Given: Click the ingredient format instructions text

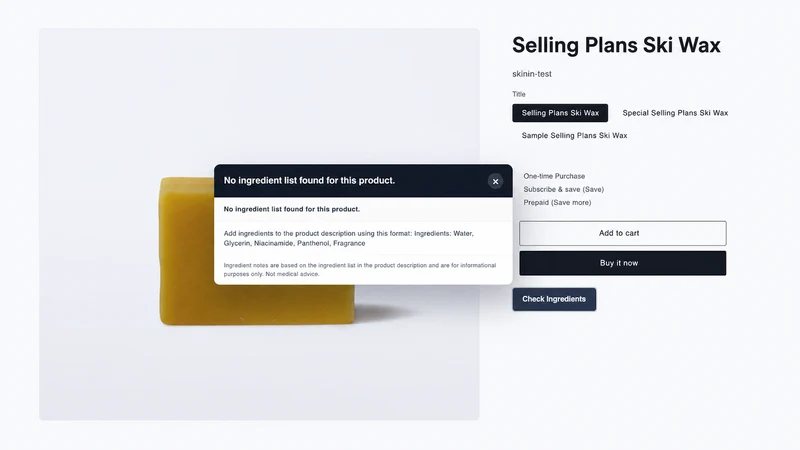Looking at the screenshot, I should 348,238.
